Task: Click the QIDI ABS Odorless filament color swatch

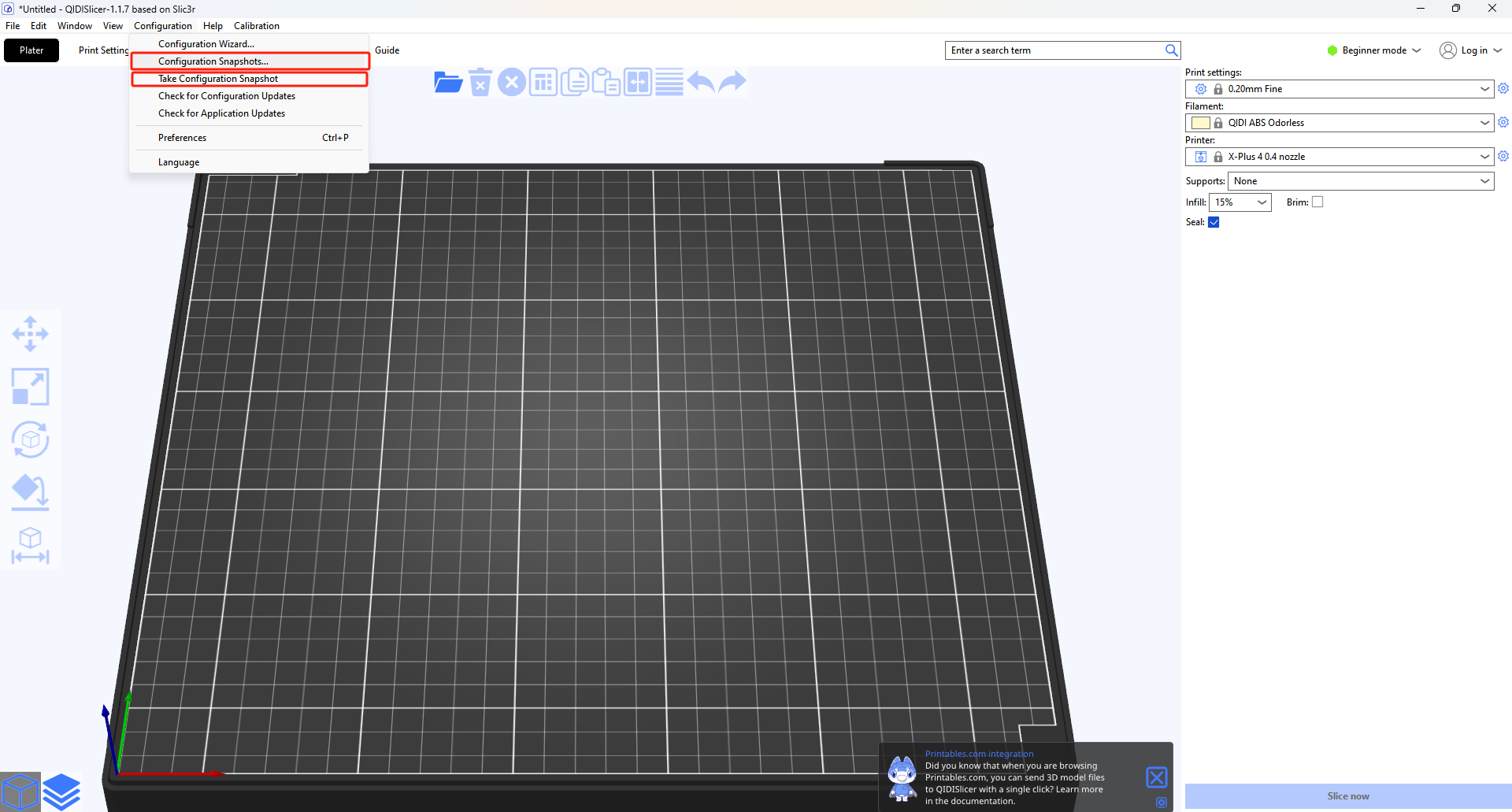Action: point(1200,123)
